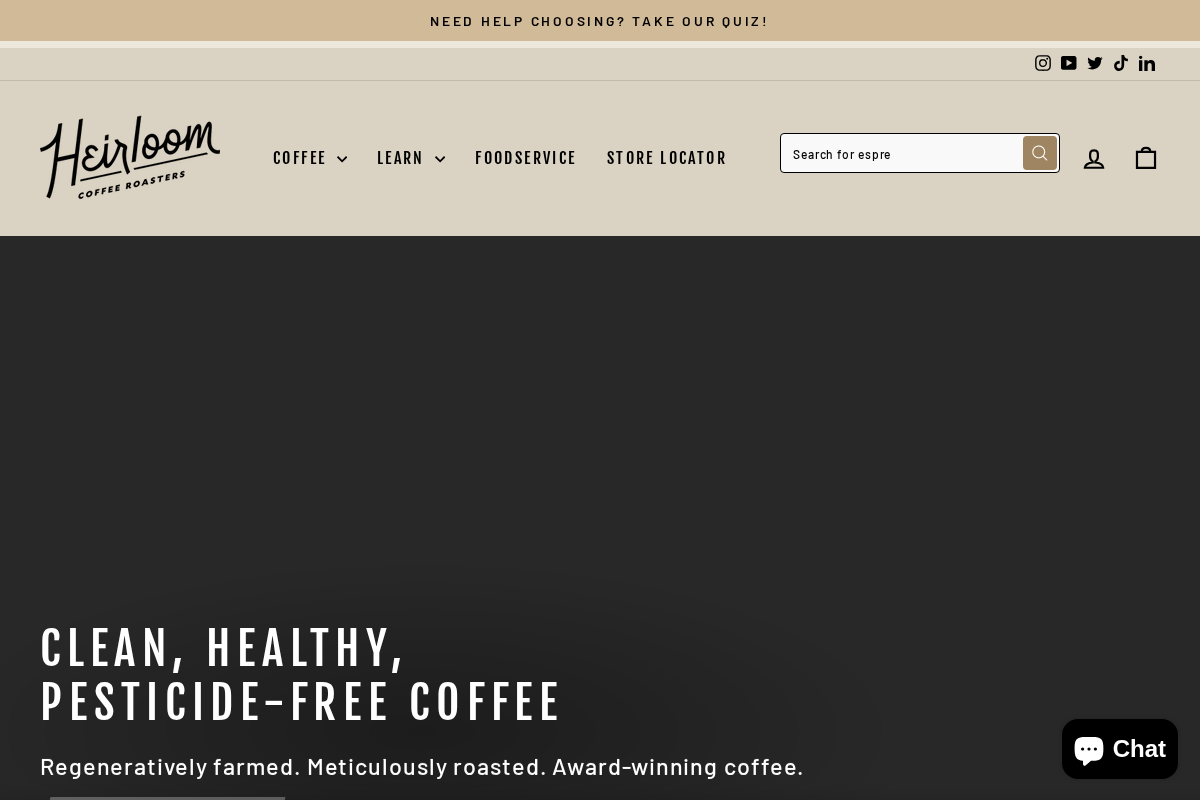The height and width of the screenshot is (800, 1200).
Task: Open the shopping cart icon
Action: (x=1146, y=158)
